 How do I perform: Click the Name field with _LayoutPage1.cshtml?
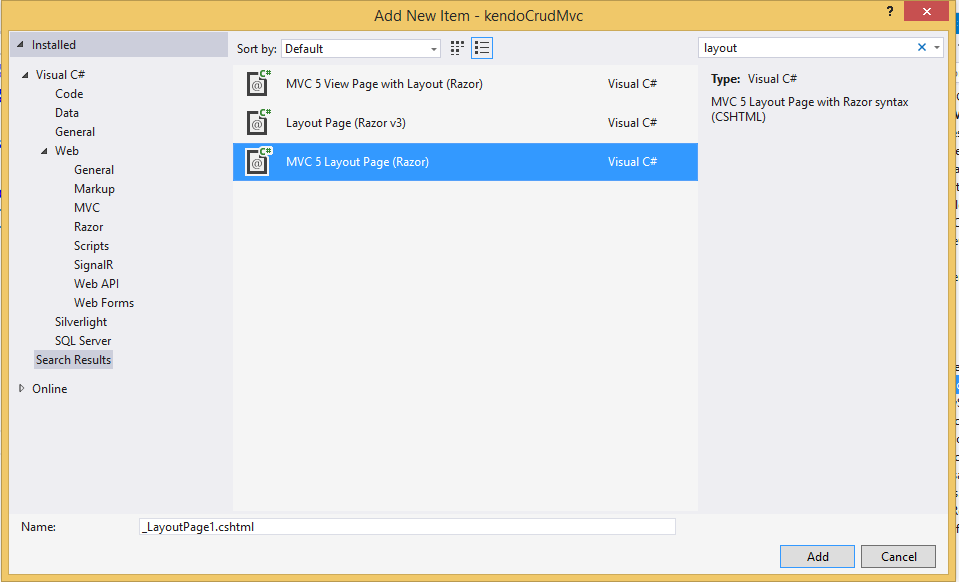[x=407, y=526]
